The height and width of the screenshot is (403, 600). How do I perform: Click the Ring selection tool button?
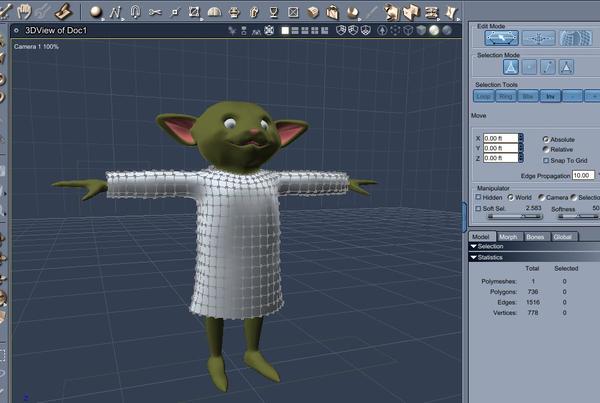pyautogui.click(x=506, y=96)
